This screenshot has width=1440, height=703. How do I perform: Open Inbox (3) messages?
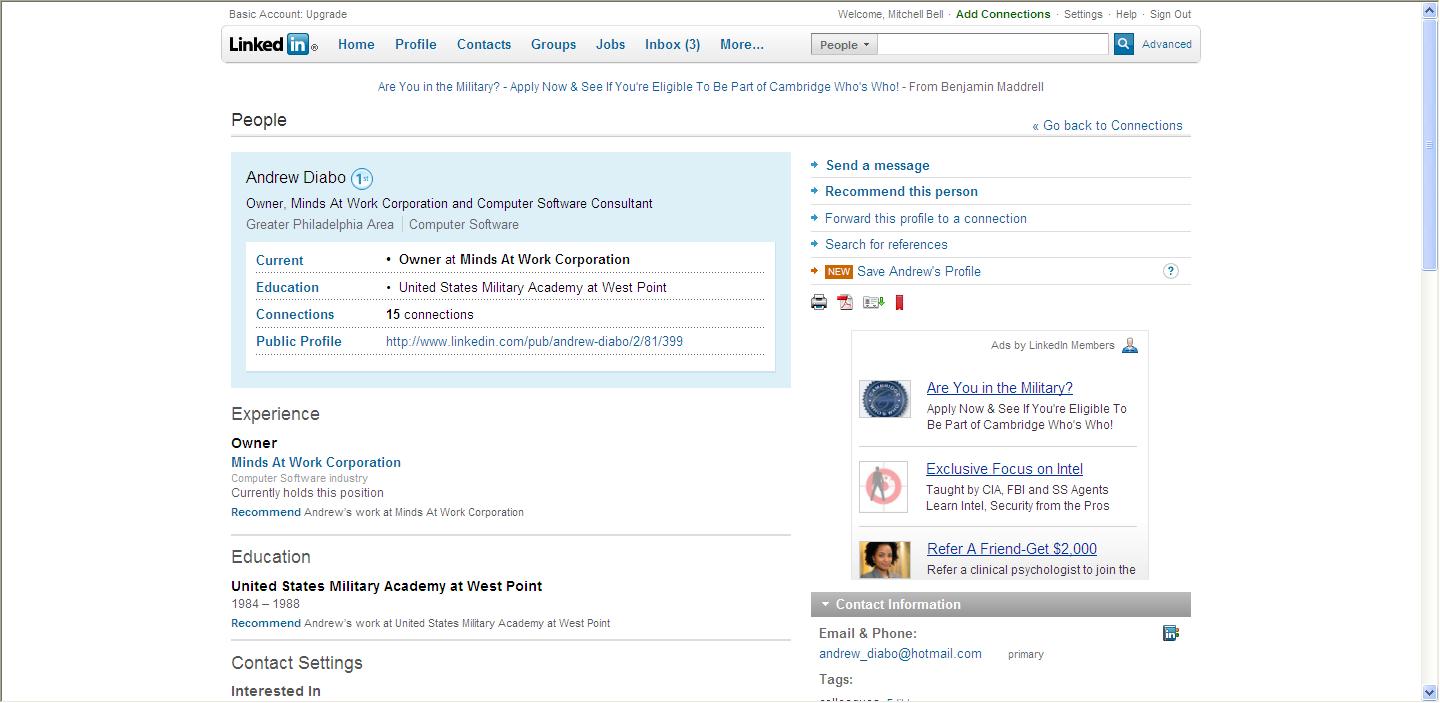(673, 44)
